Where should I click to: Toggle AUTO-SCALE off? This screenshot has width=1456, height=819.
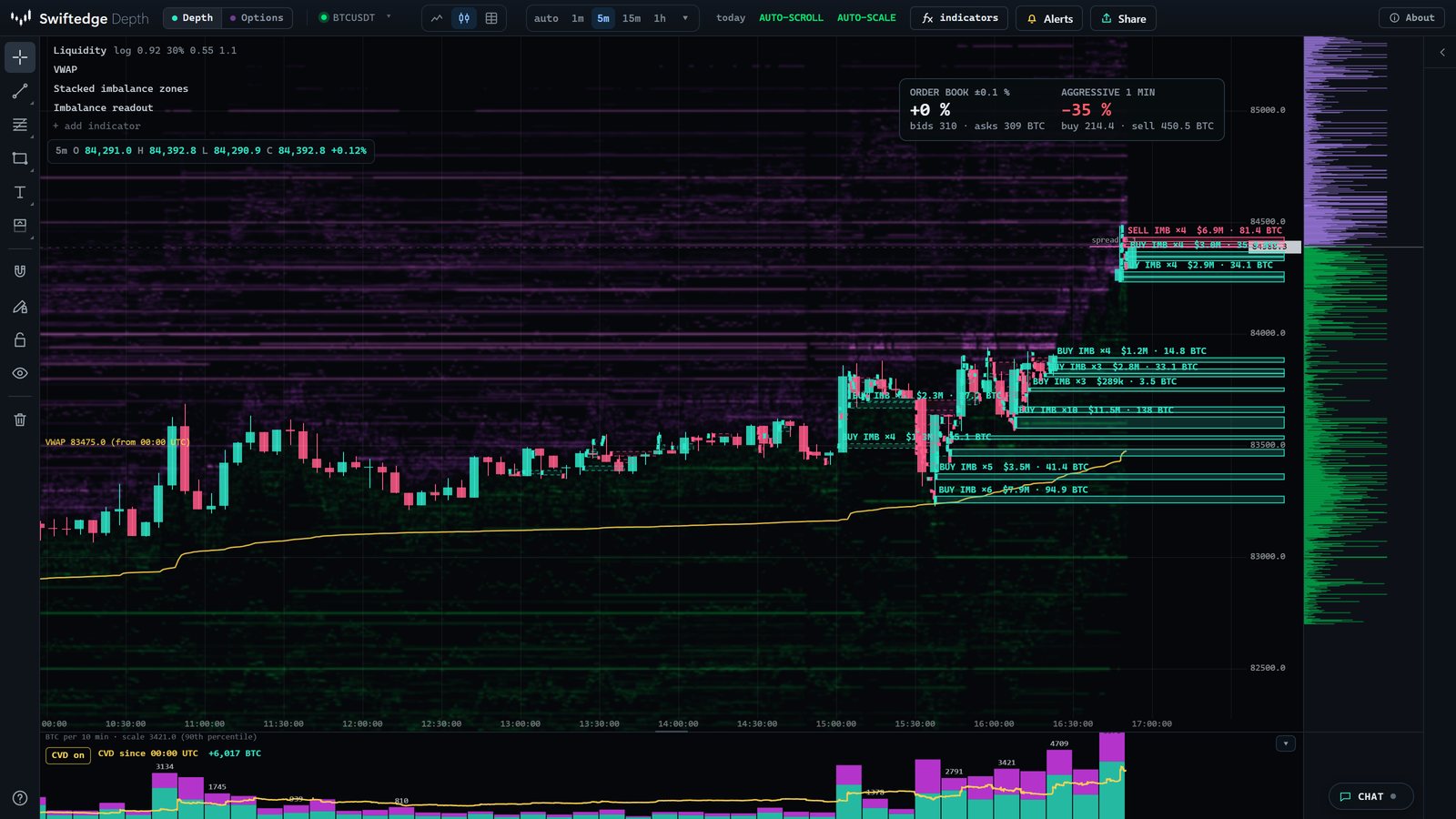pyautogui.click(x=866, y=18)
